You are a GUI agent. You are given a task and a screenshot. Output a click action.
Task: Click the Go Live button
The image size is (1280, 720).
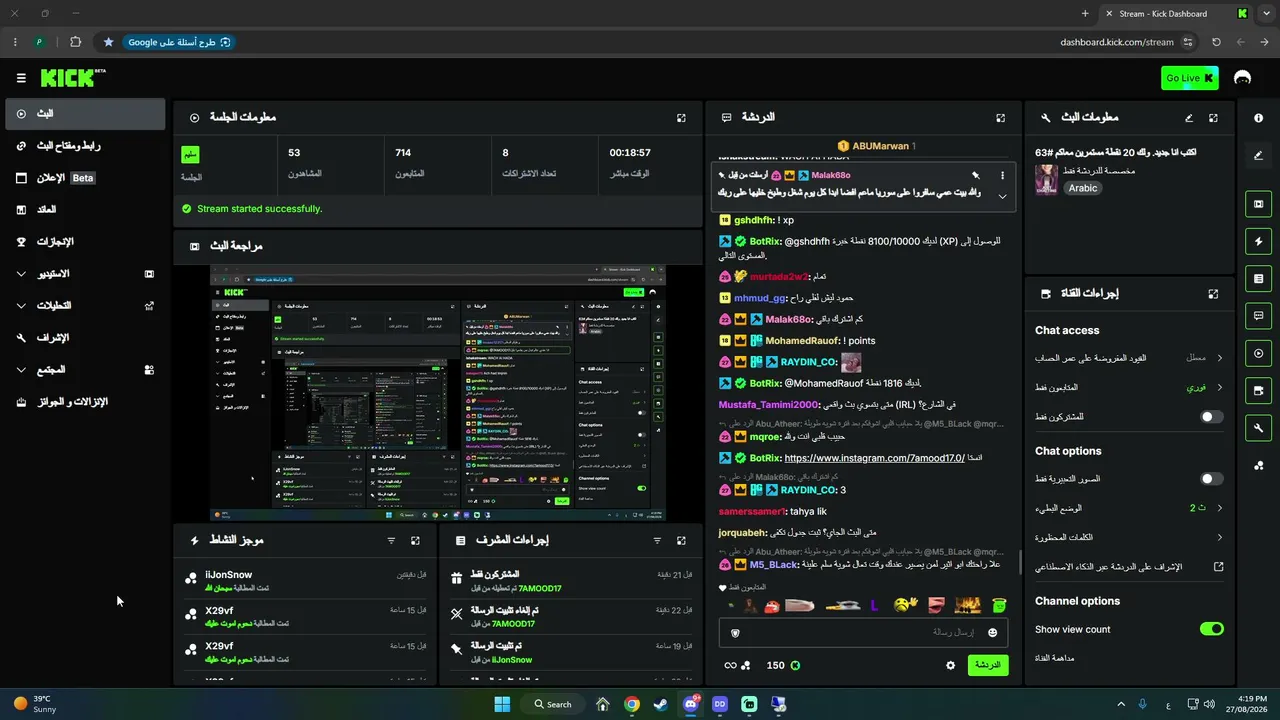pyautogui.click(x=1190, y=78)
